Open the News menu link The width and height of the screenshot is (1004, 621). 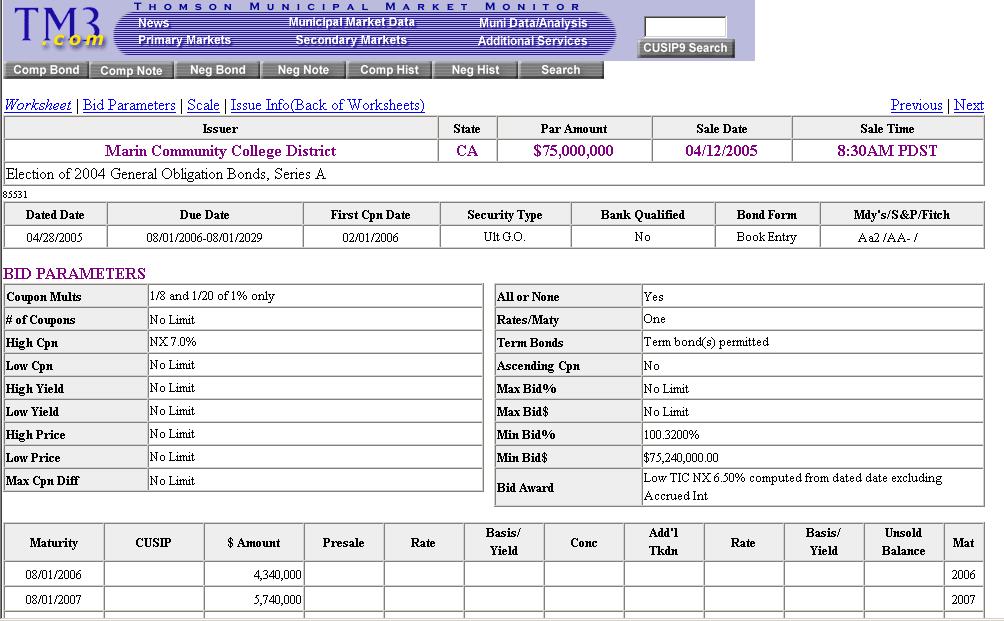coord(154,23)
